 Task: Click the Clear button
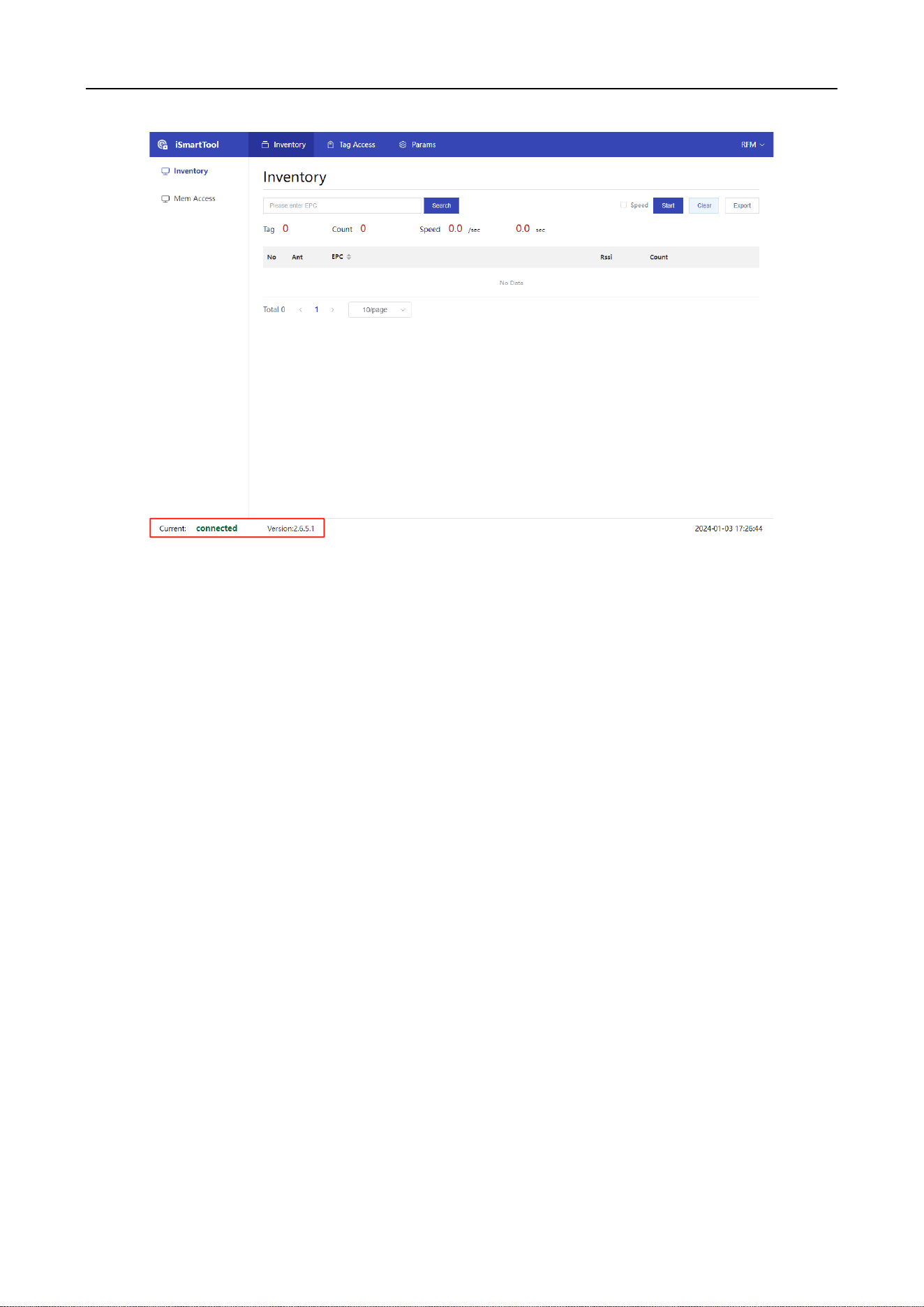pyautogui.click(x=704, y=205)
